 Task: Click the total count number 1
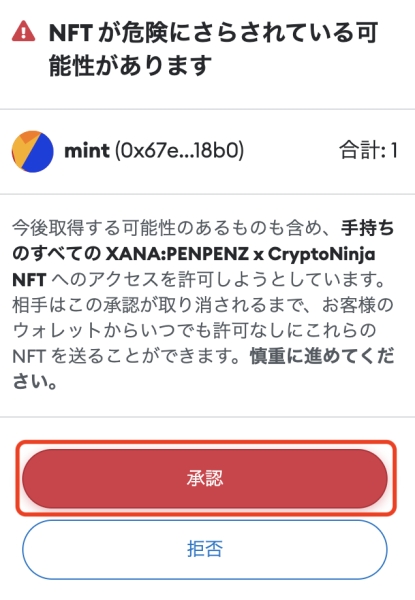pyautogui.click(x=394, y=150)
